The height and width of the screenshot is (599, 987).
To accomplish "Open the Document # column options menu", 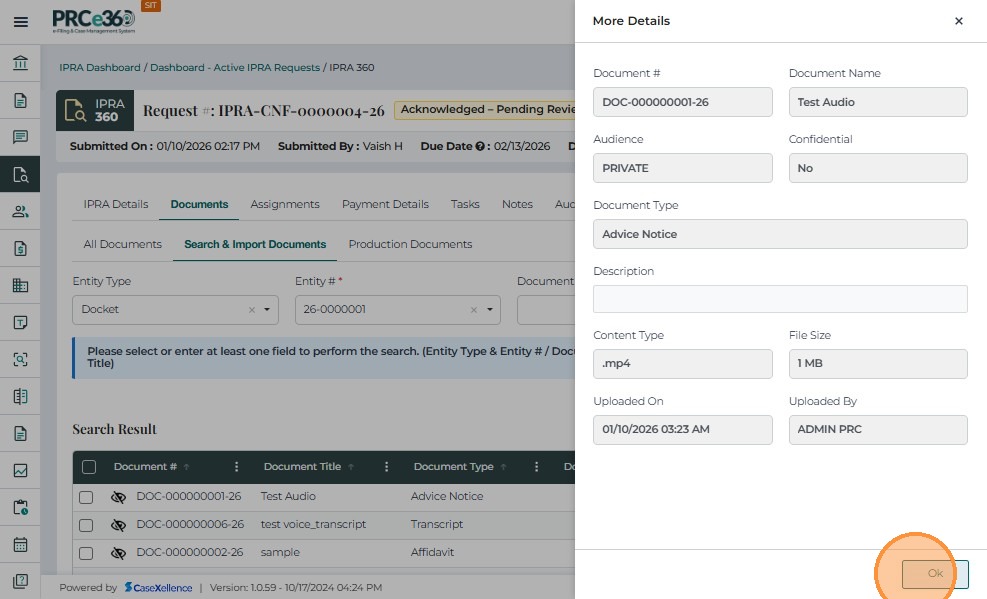I will click(236, 467).
